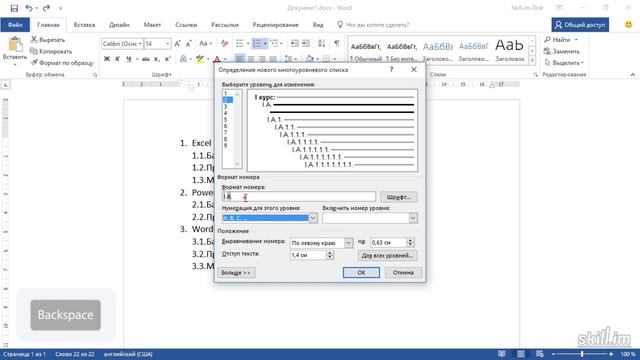Save the document via the floppy disk icon
This screenshot has height=360, width=640.
tap(14, 8)
